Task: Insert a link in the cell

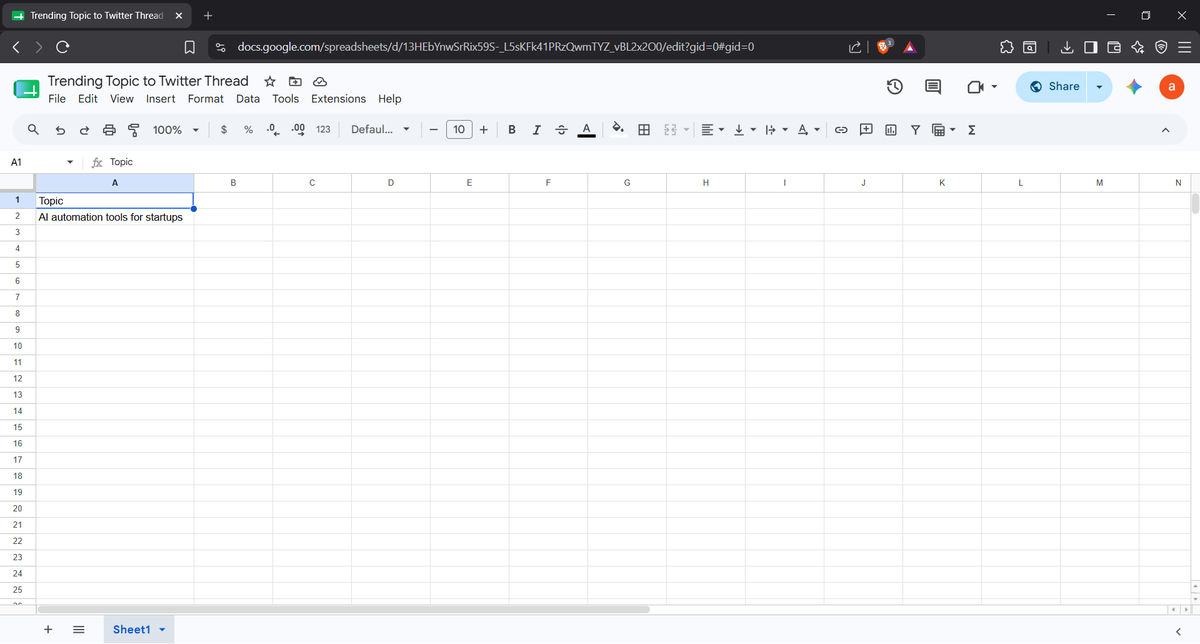Action: point(841,130)
